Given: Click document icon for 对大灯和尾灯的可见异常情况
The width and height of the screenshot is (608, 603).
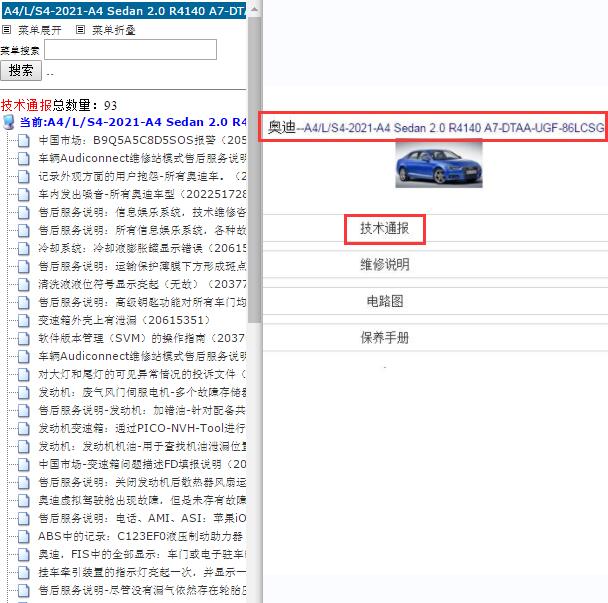Looking at the screenshot, I should [24, 374].
